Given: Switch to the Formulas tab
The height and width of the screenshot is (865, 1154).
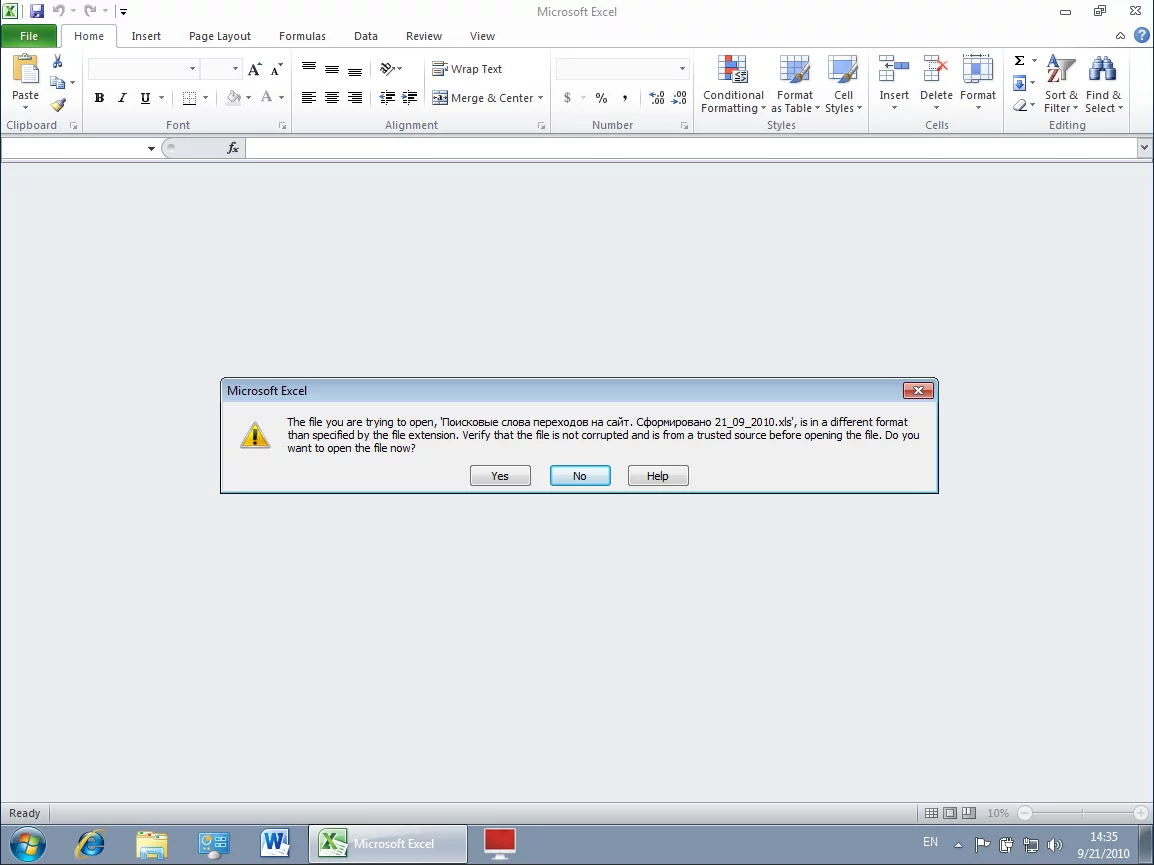Looking at the screenshot, I should click(x=302, y=36).
